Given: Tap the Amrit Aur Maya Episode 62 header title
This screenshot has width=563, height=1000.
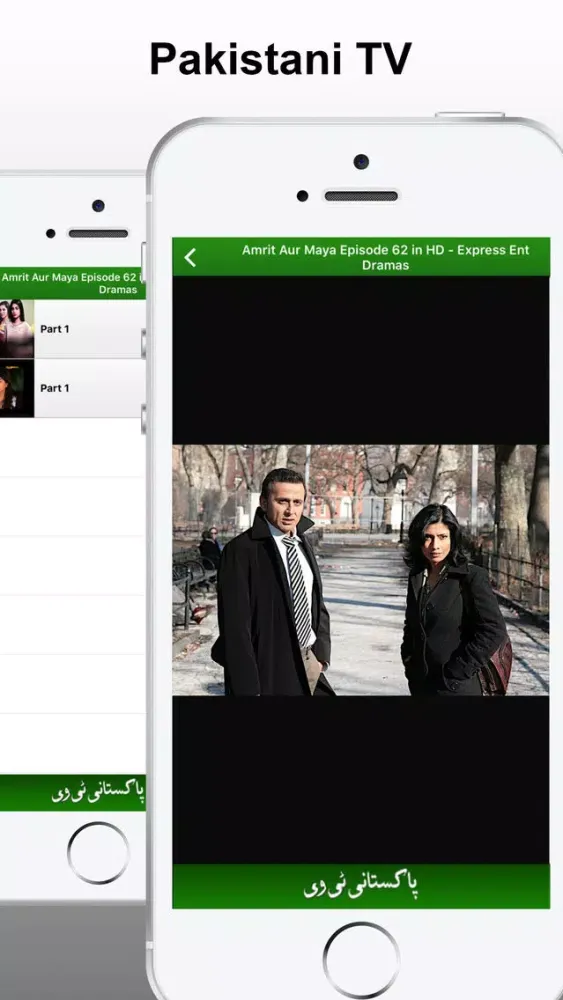Looking at the screenshot, I should point(385,258).
